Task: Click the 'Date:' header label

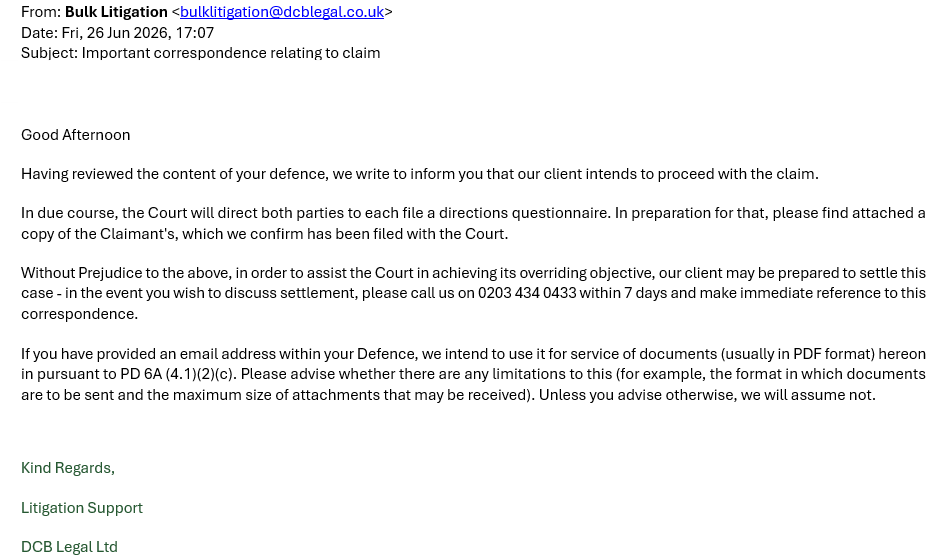Action: click(x=39, y=33)
